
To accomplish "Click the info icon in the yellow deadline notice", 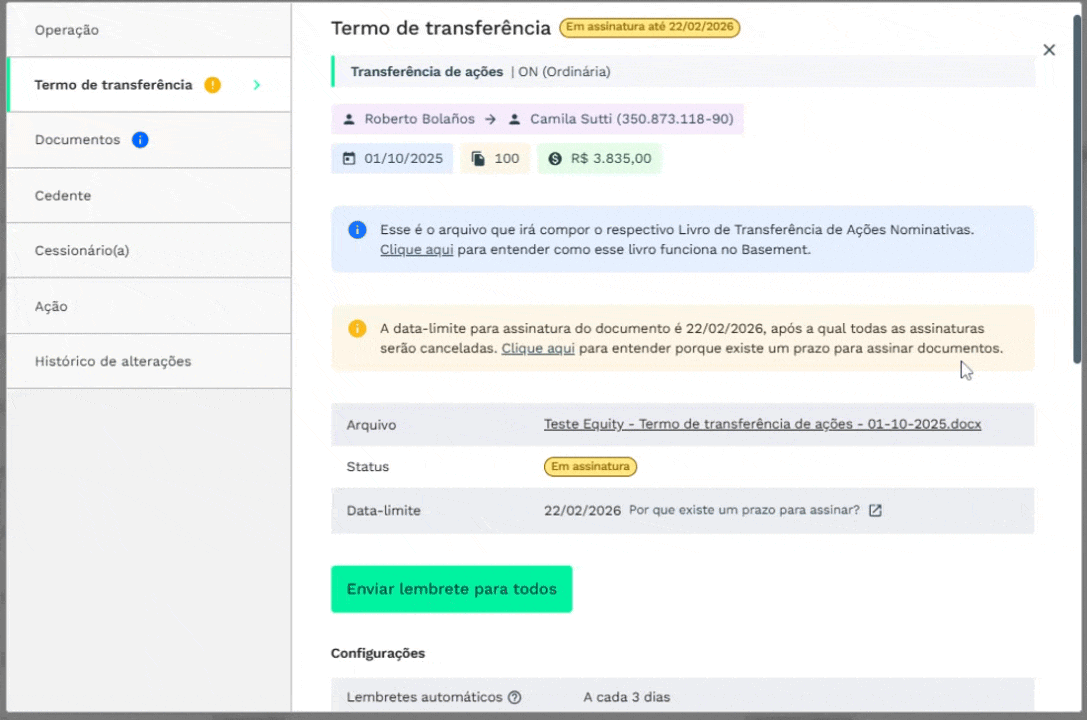I will click(x=357, y=329).
